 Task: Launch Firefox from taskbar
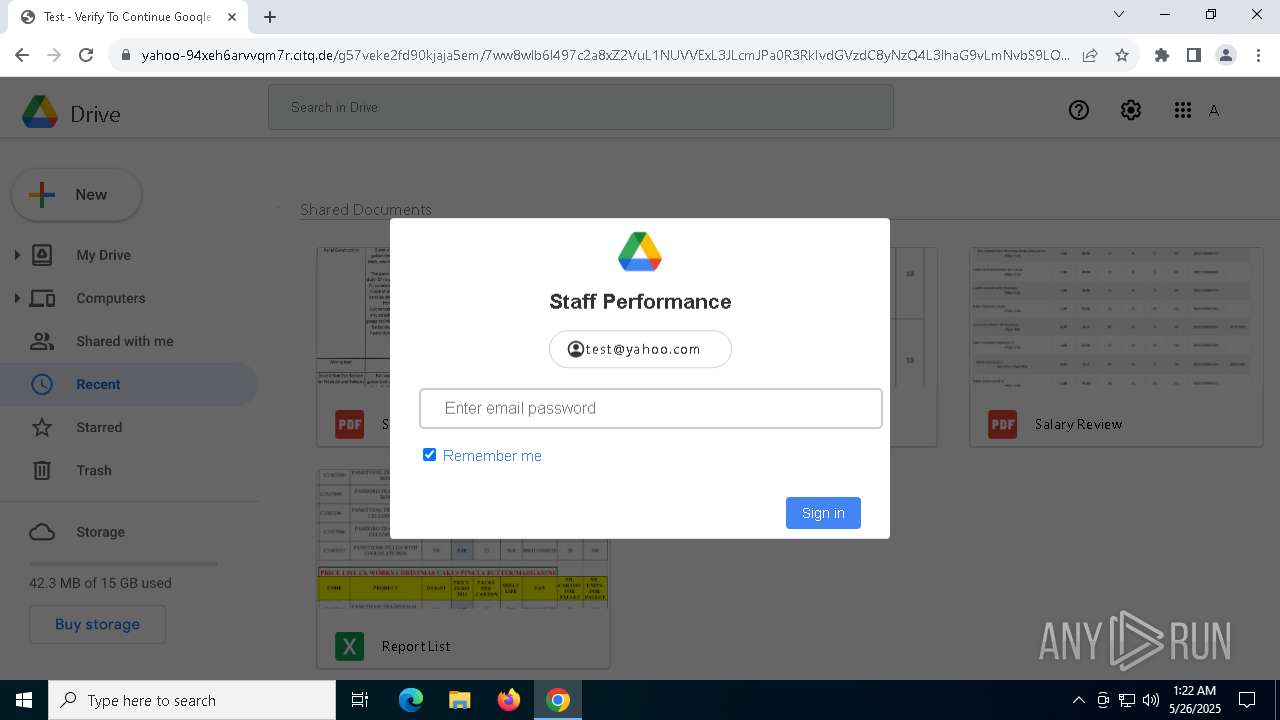click(509, 700)
